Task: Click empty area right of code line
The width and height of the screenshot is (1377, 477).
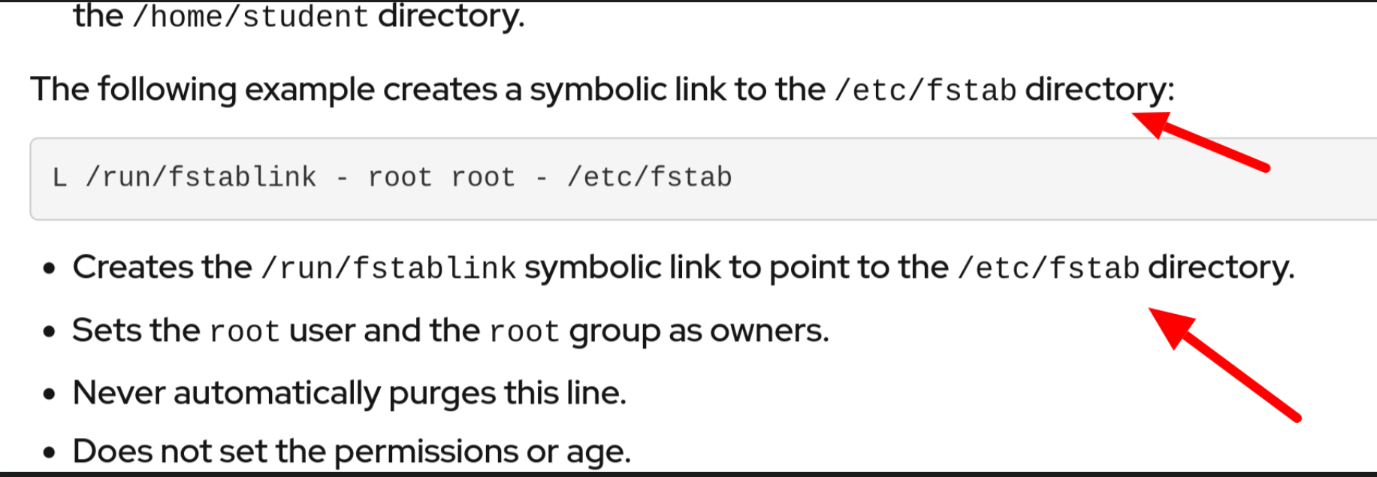Action: (x=1000, y=178)
